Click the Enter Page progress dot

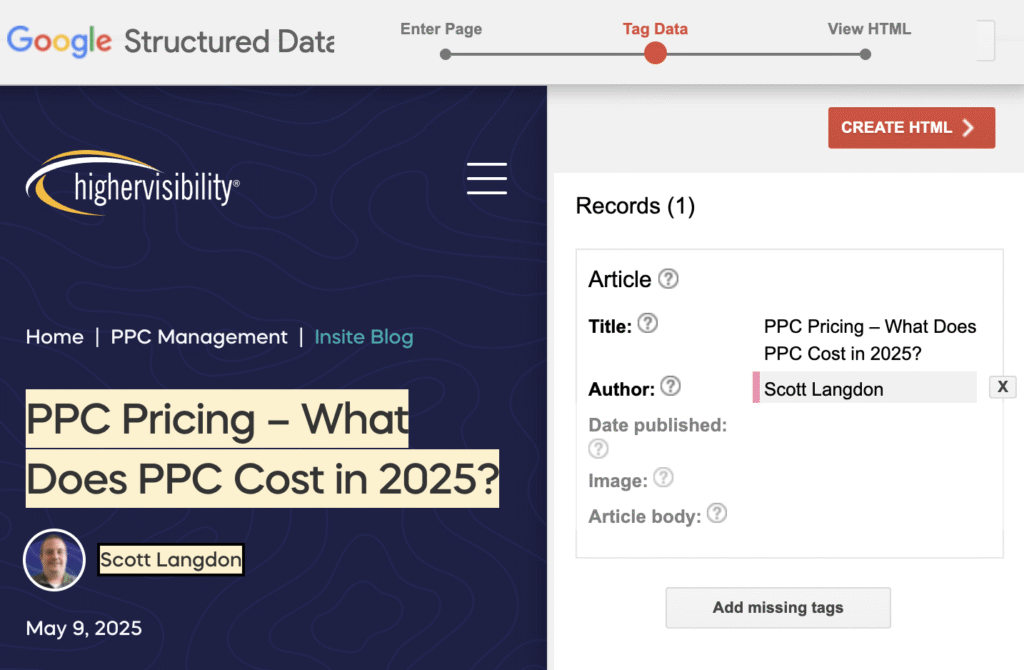445,54
